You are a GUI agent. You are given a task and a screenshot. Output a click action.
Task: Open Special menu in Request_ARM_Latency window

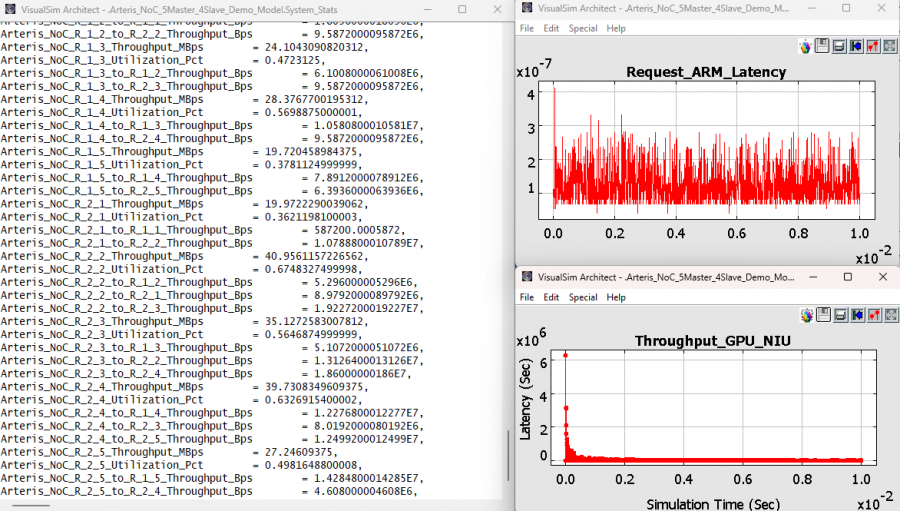[583, 28]
